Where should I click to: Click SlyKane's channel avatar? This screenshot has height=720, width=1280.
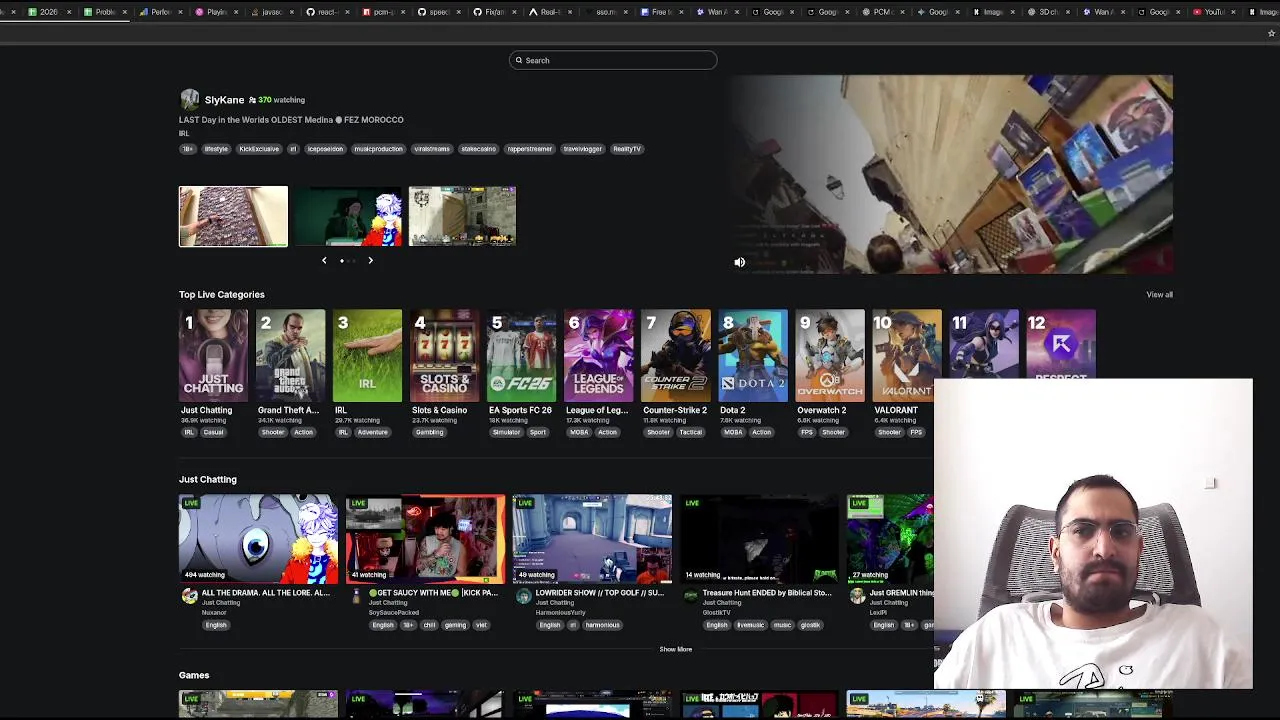(x=189, y=100)
